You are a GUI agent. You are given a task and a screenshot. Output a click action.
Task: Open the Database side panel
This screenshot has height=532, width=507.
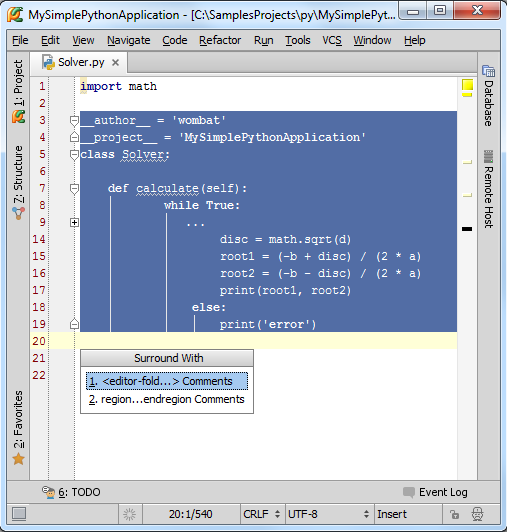(489, 96)
